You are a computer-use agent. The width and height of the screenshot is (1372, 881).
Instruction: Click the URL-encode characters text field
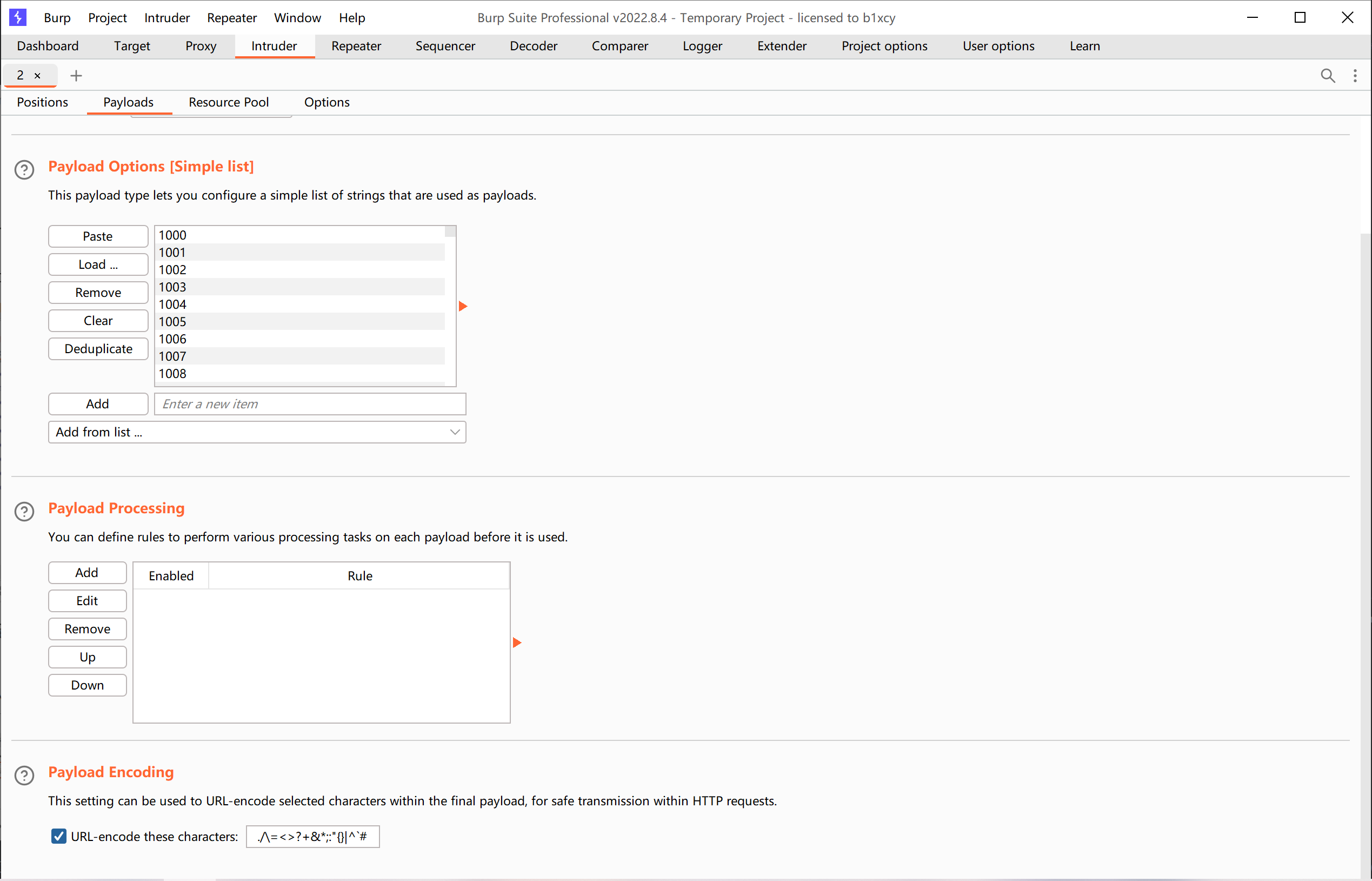tap(312, 836)
